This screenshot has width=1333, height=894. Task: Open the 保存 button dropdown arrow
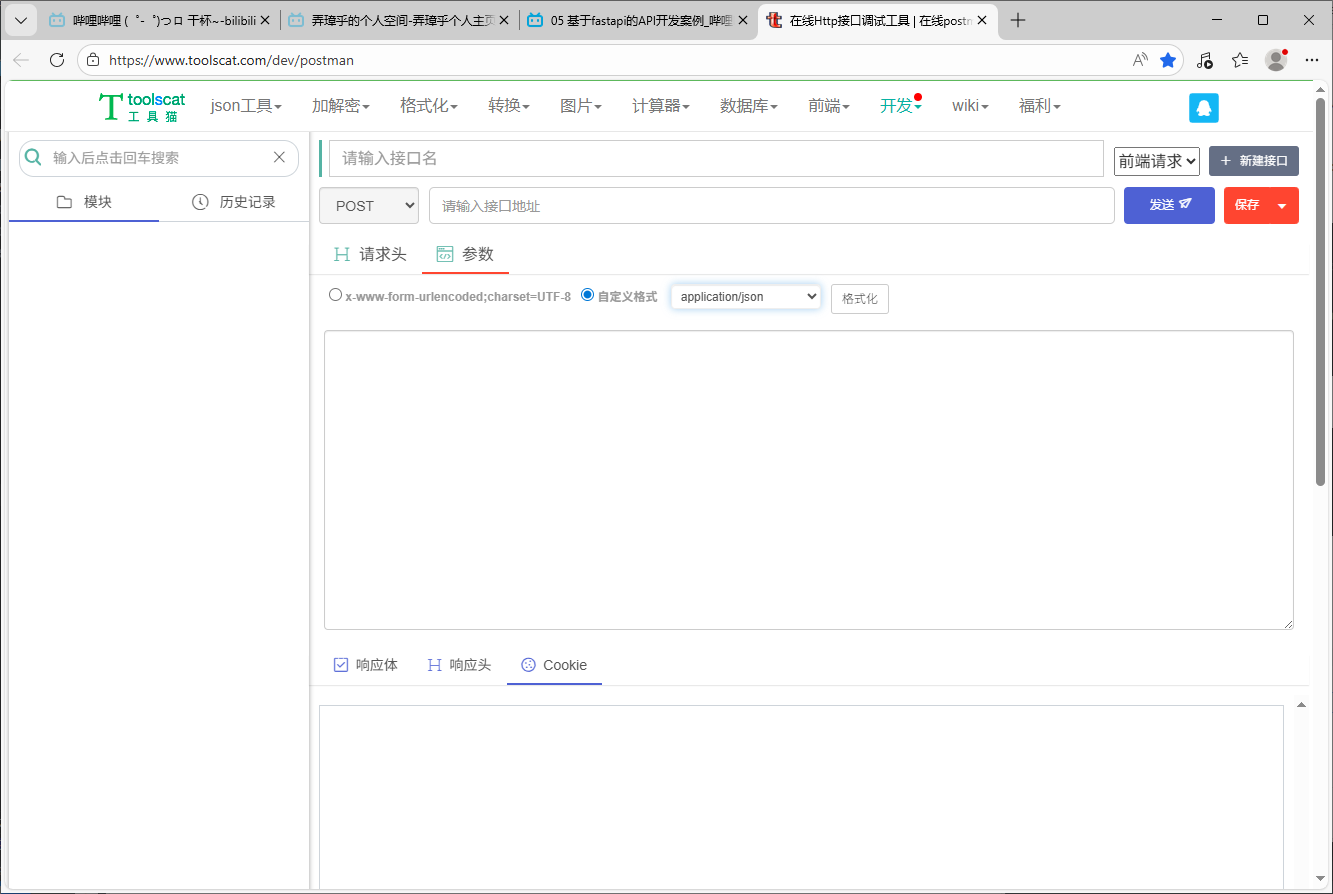pyautogui.click(x=1282, y=206)
